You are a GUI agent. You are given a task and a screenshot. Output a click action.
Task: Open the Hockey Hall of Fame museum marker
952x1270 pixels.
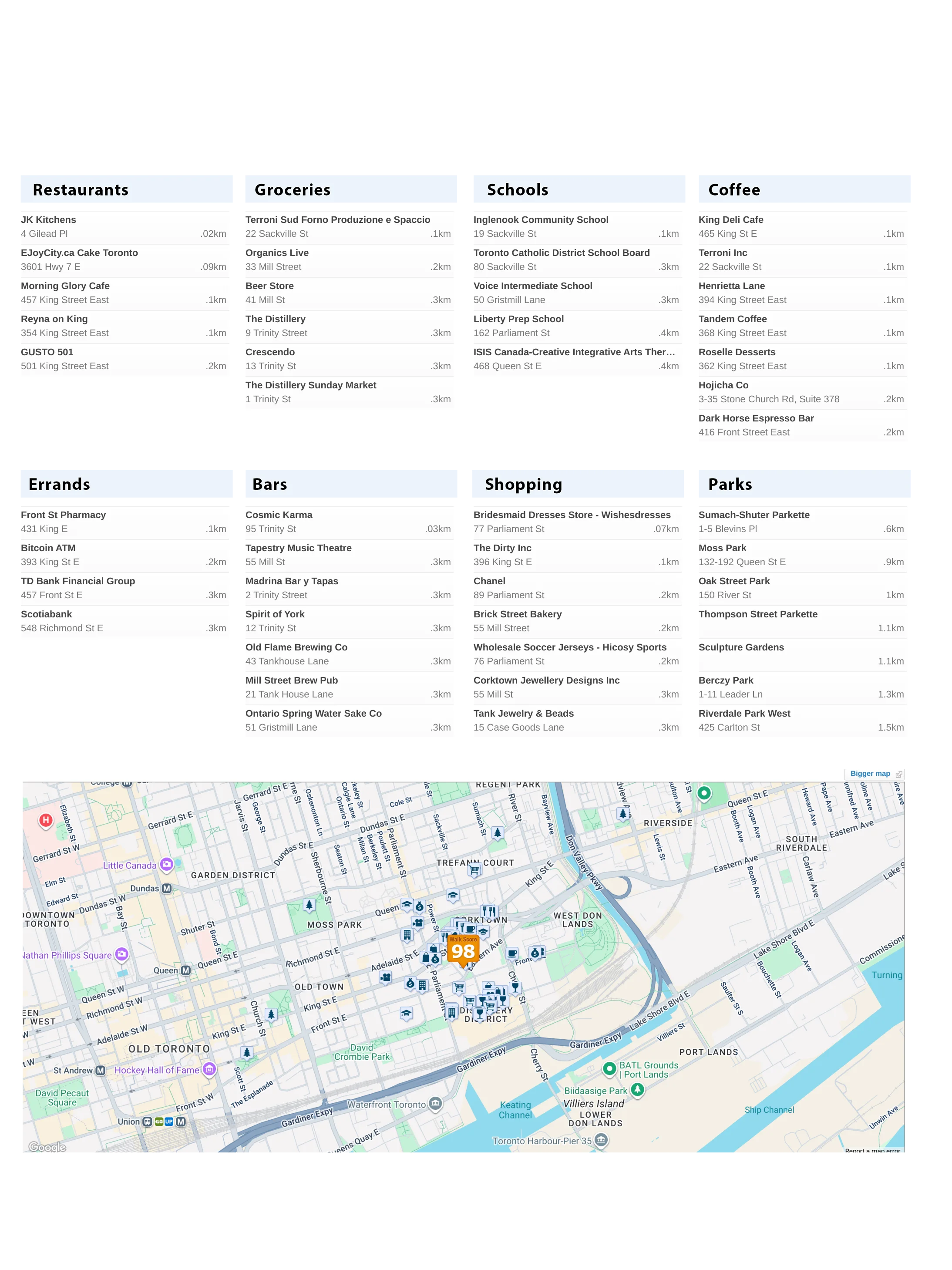[209, 1069]
